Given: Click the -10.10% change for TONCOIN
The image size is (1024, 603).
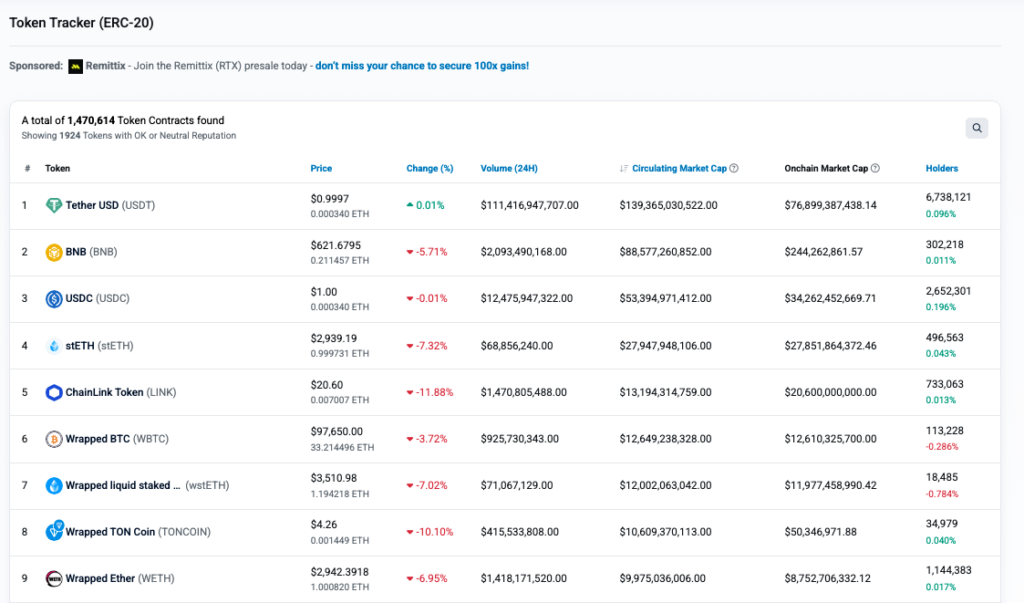Looking at the screenshot, I should click(430, 532).
